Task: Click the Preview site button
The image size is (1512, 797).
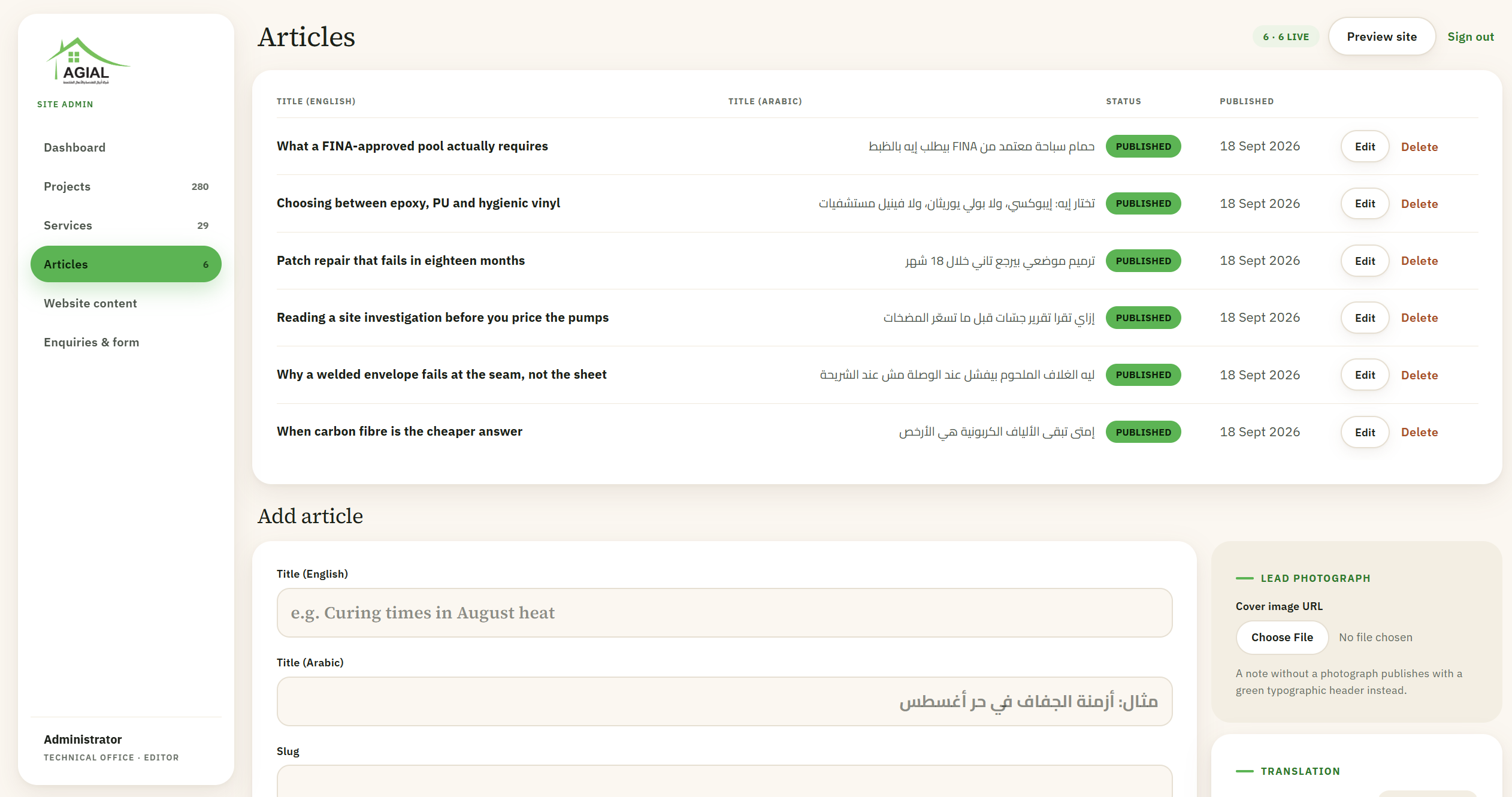Action: coord(1381,37)
